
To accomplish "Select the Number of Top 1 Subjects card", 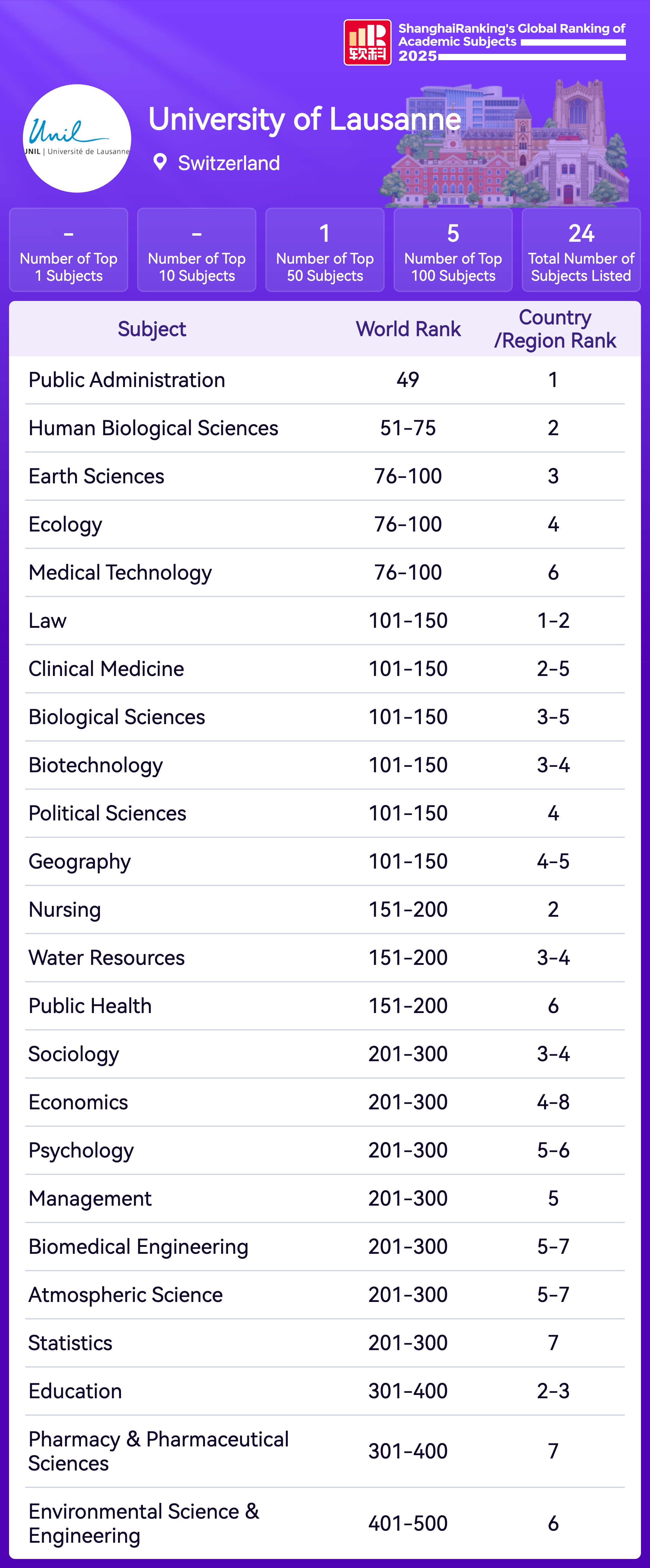I will click(69, 250).
